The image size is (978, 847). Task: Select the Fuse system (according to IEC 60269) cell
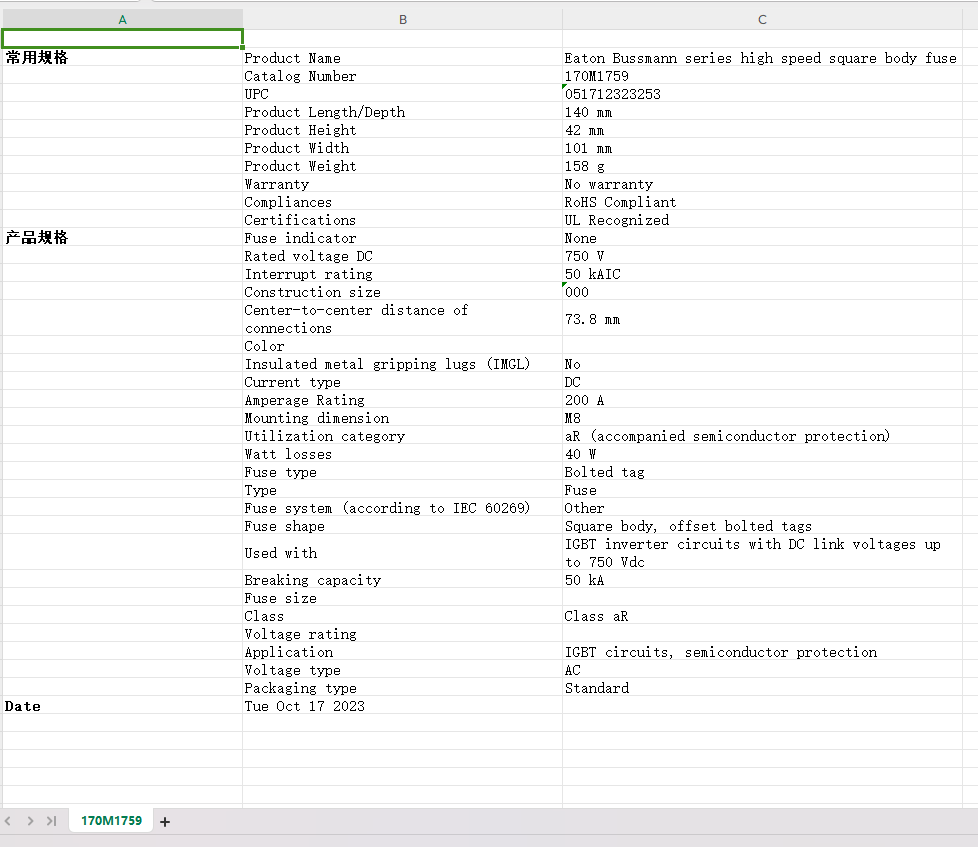[402, 508]
